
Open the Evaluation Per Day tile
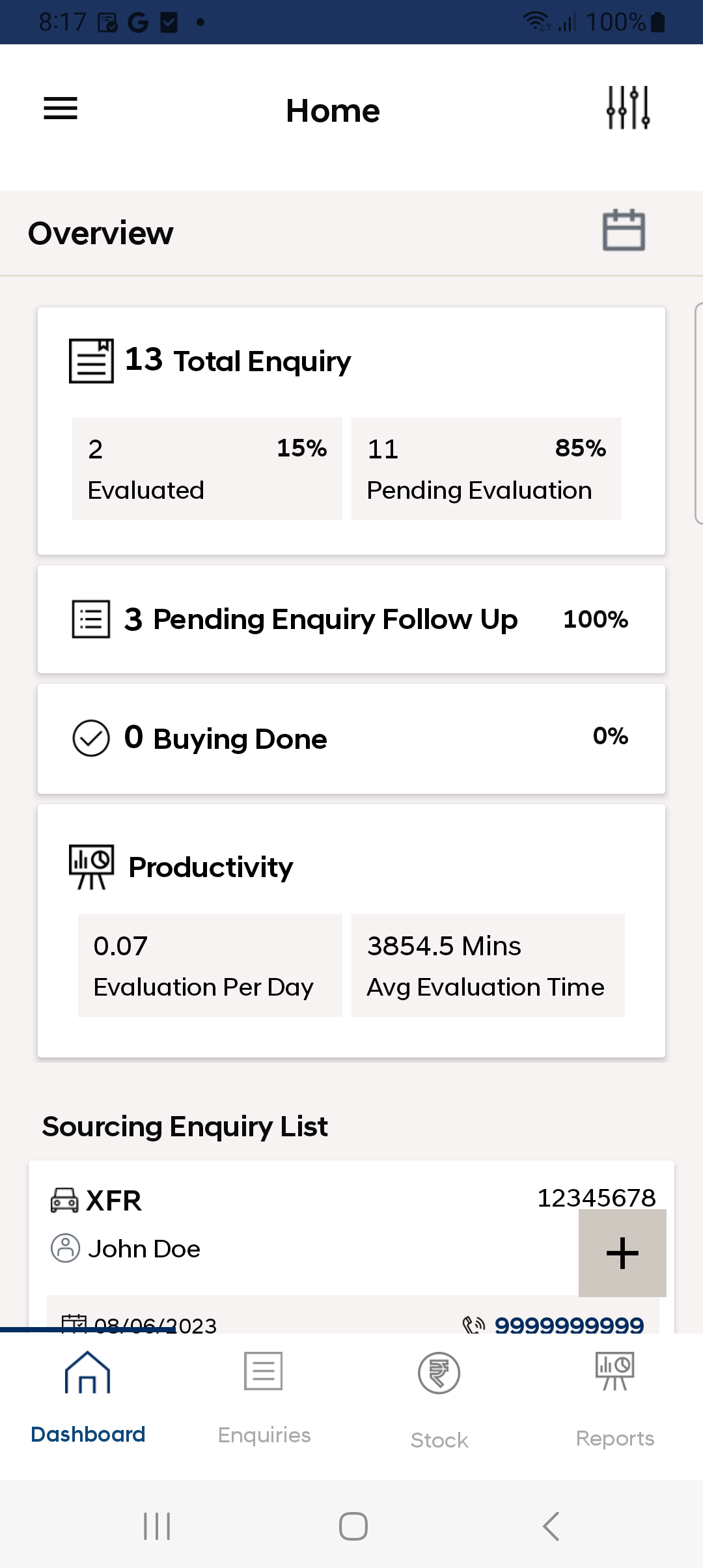tap(210, 966)
